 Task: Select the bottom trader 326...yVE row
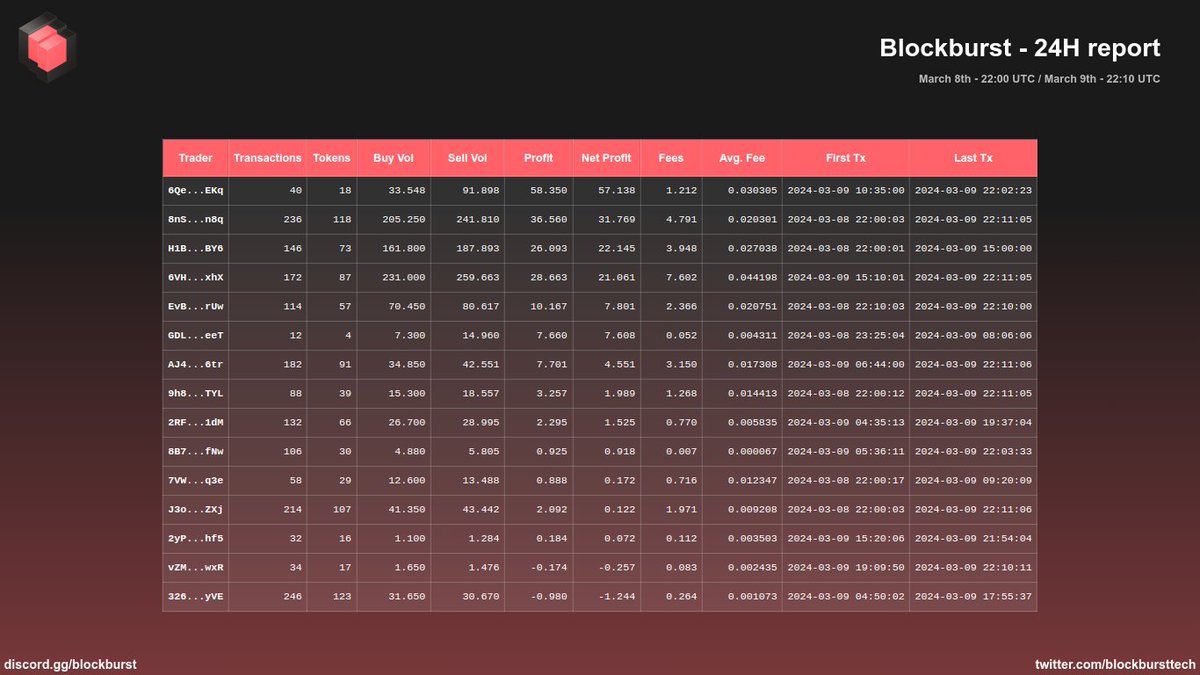[x=196, y=596]
